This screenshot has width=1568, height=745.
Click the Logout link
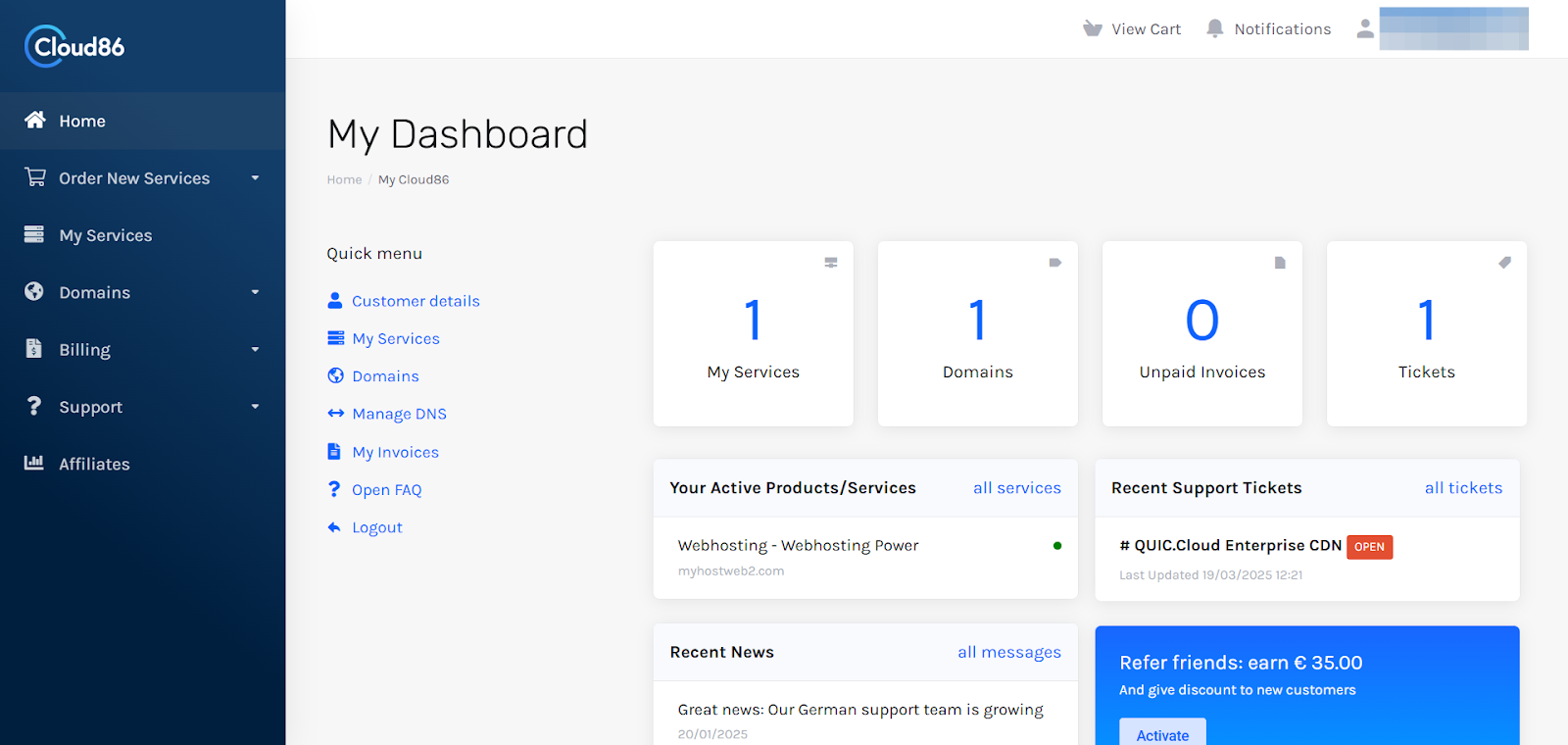377,527
